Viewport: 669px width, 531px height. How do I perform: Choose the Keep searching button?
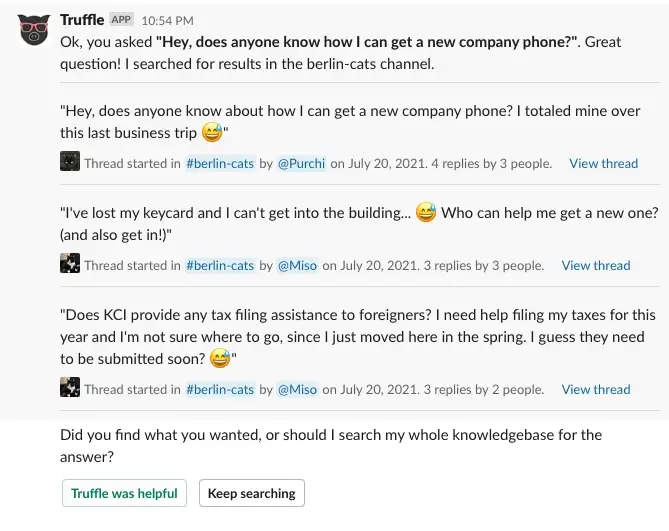pyautogui.click(x=252, y=493)
